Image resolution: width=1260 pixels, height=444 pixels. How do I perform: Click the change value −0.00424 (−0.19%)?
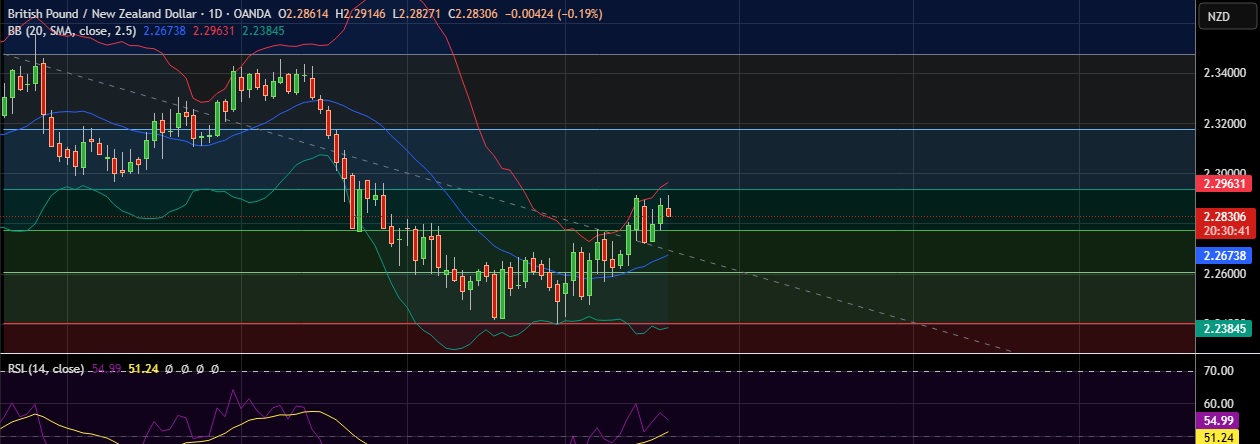click(553, 13)
